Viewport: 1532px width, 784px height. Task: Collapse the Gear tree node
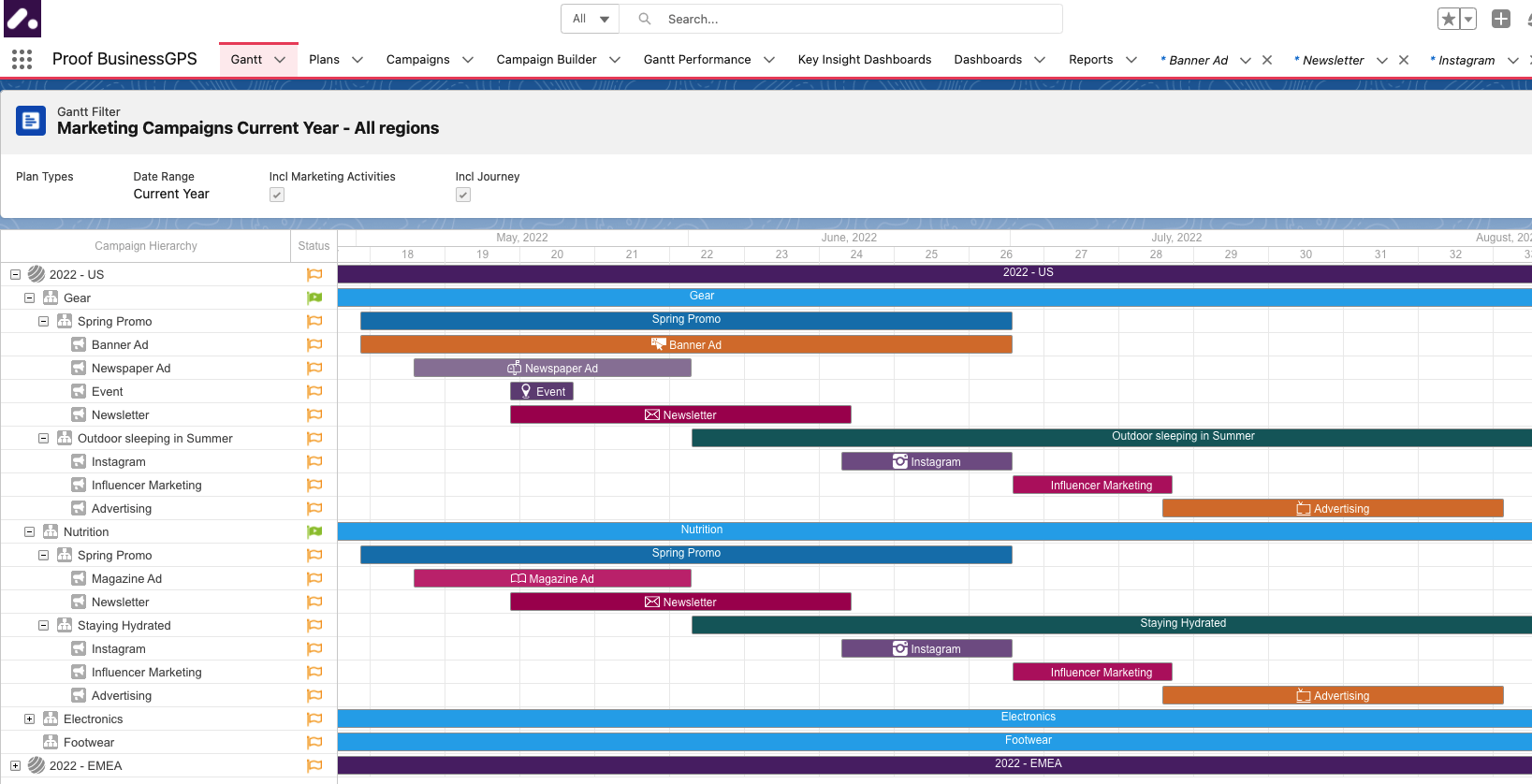coord(29,298)
